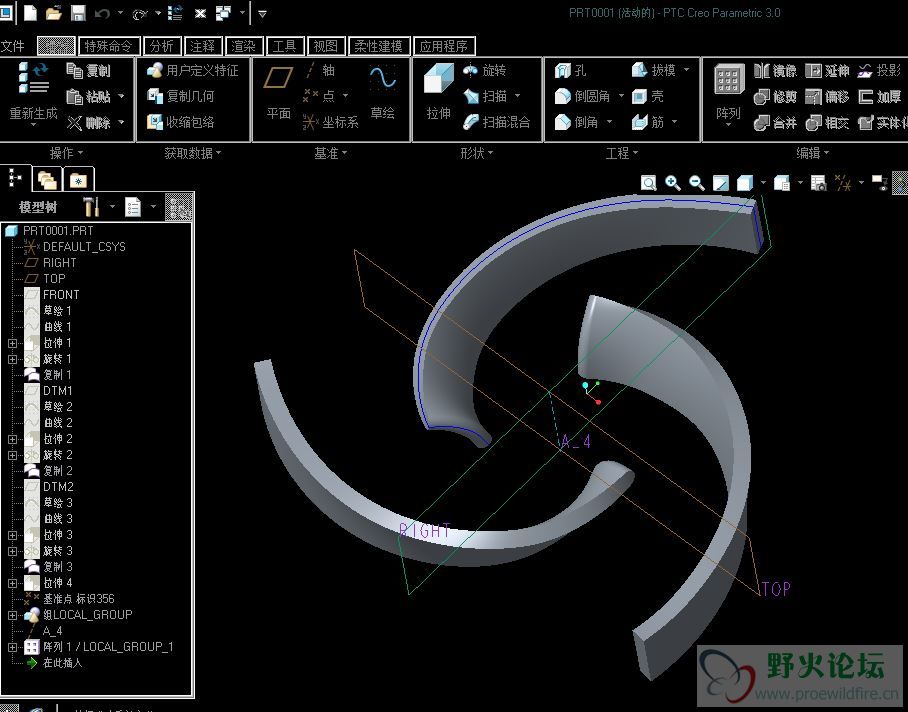The image size is (908, 712).
Task: Switch to the 视图 (View) tab
Action: [x=325, y=46]
